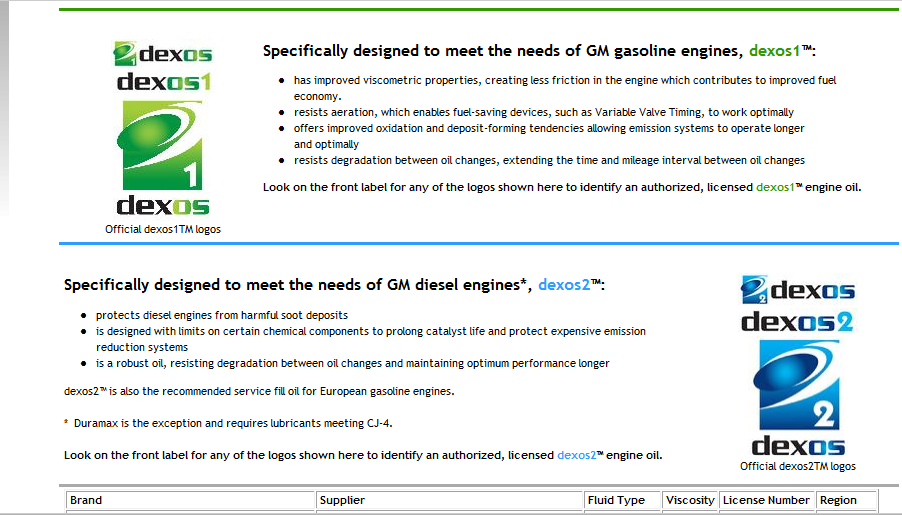
Task: Click the blue dexos2 link before 'engine oil'
Action: [576, 455]
